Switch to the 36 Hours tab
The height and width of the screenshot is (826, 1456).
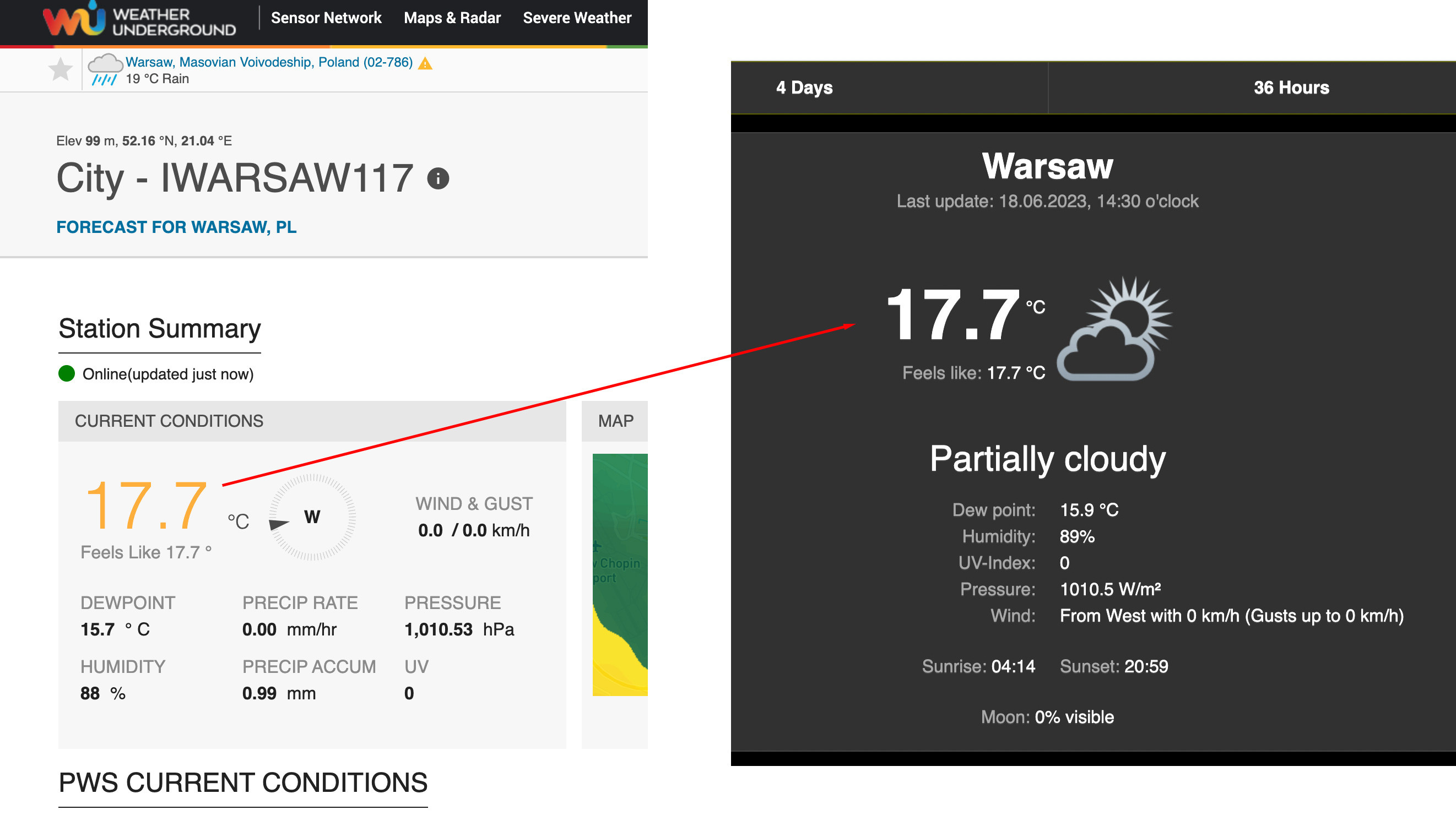click(x=1291, y=88)
